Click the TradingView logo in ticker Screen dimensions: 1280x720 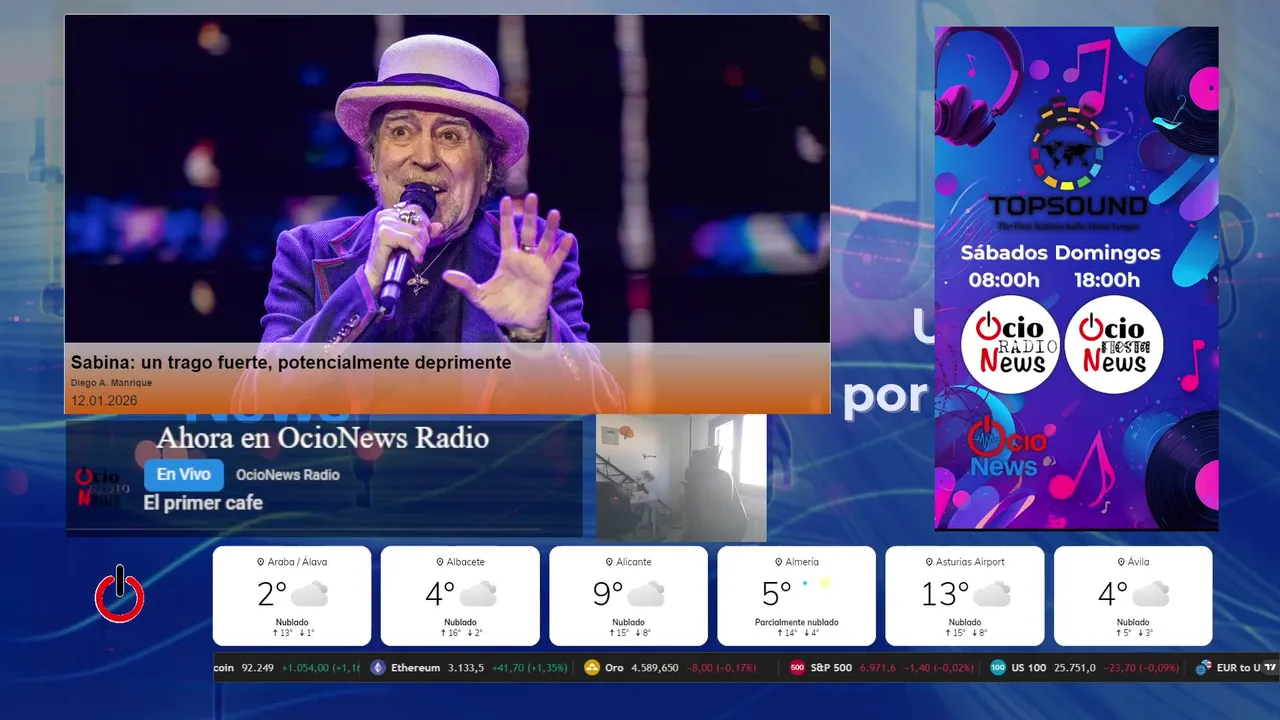[x=1270, y=668]
